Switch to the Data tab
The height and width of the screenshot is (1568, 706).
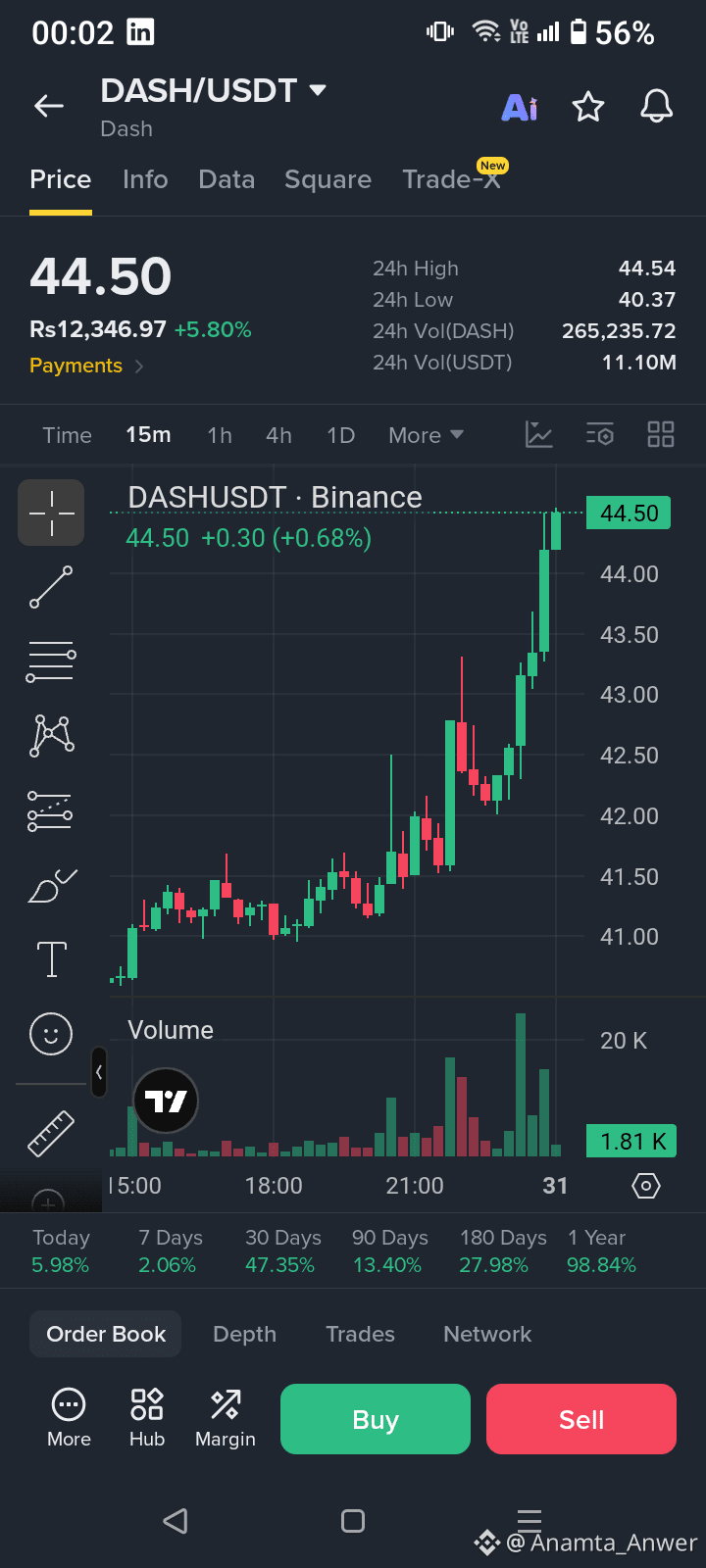tap(227, 179)
